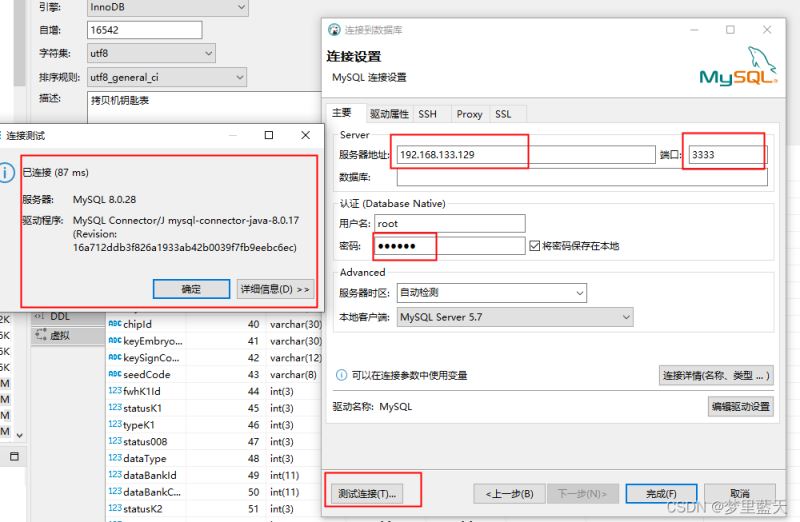Select the dataBankId column row
The width and height of the screenshot is (800, 522).
(214, 475)
